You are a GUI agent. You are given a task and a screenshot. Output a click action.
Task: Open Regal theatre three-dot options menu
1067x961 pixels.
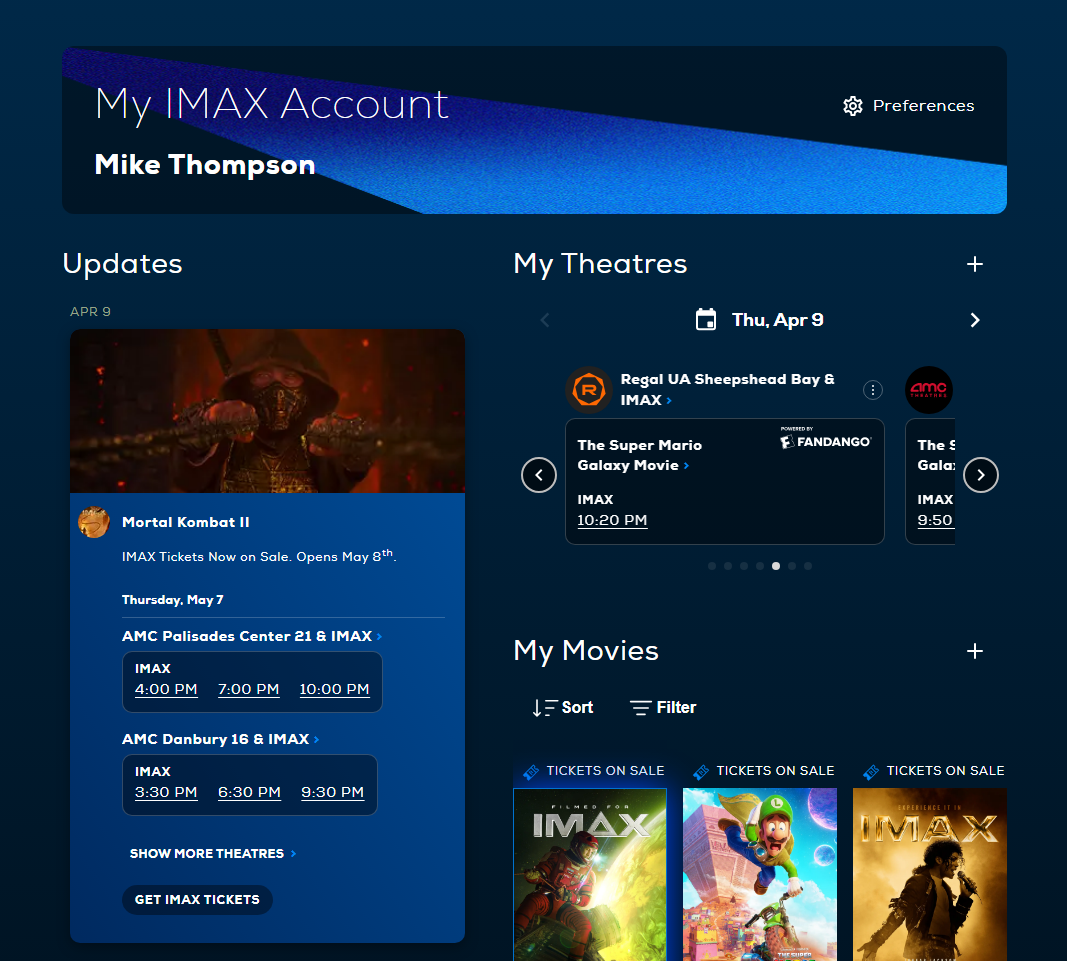pos(873,390)
